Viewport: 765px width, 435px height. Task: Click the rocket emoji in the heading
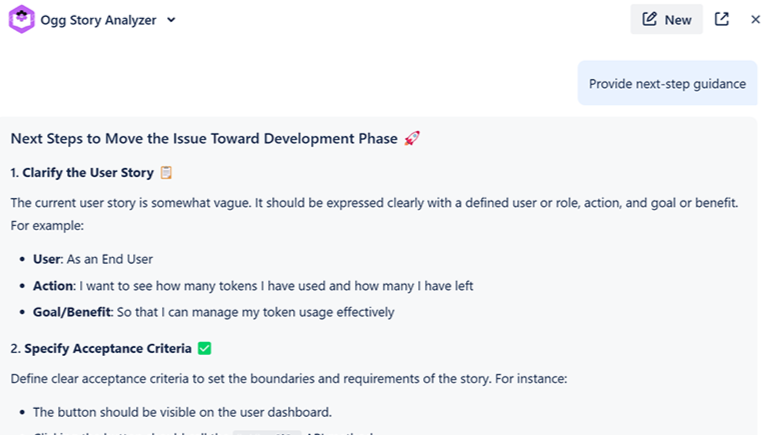coord(412,138)
